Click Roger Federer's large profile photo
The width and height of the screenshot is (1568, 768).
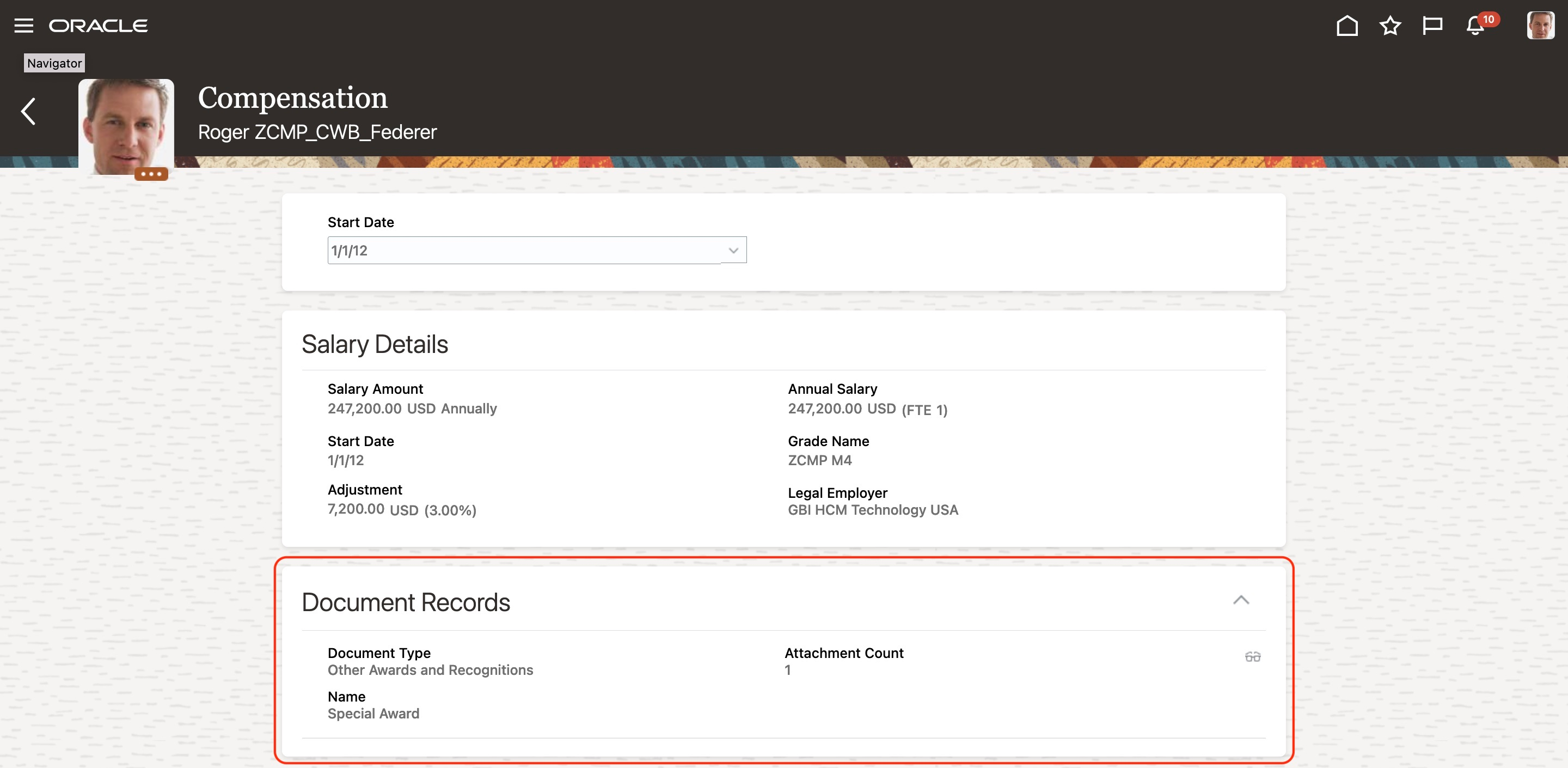click(x=126, y=125)
